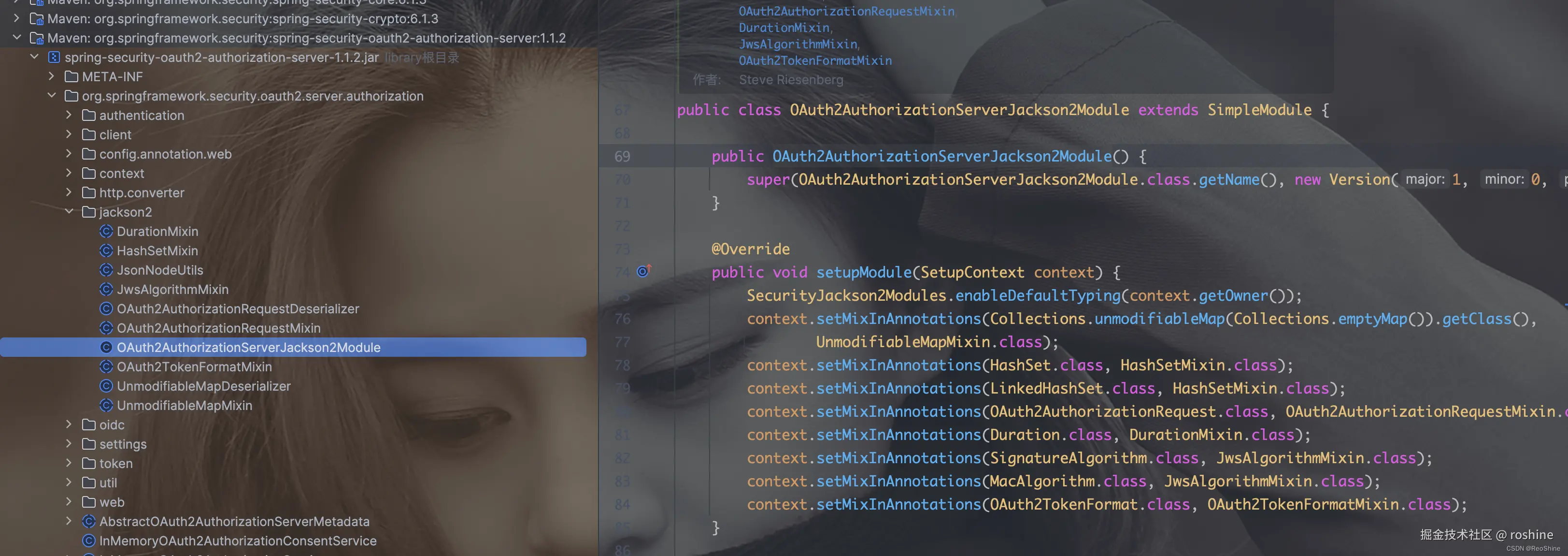The width and height of the screenshot is (1568, 556).
Task: Open OAuth2AuthorizationRequestMixin link in Javadoc
Action: [846, 11]
